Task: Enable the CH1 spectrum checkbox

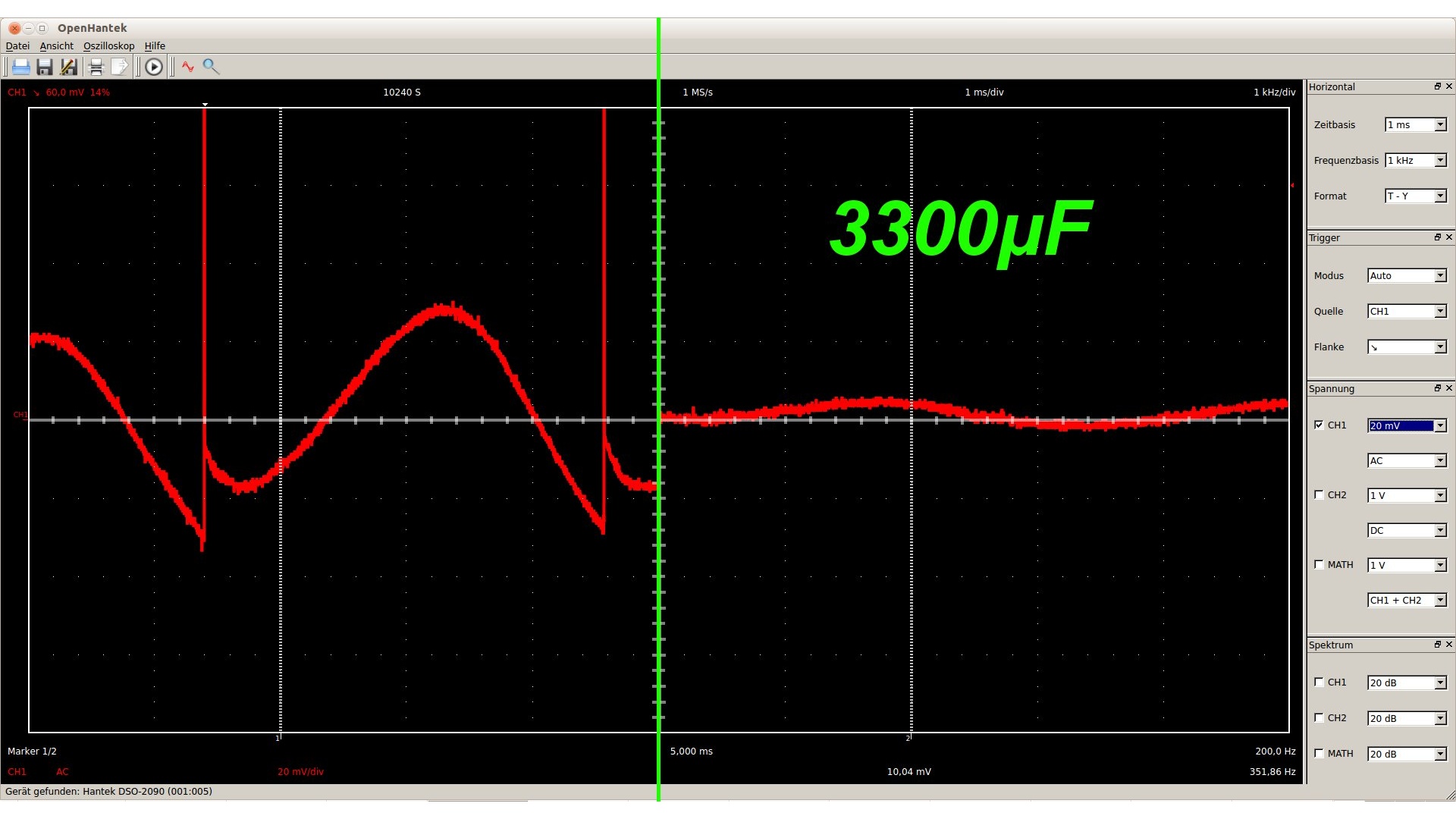Action: click(1319, 682)
